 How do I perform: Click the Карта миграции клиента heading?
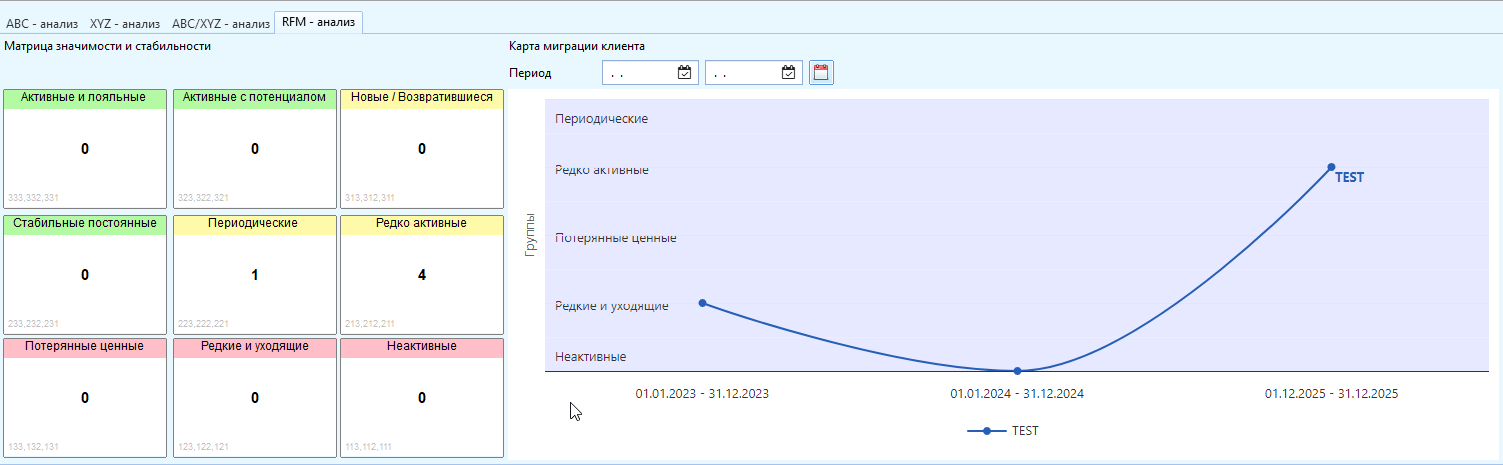pos(577,46)
